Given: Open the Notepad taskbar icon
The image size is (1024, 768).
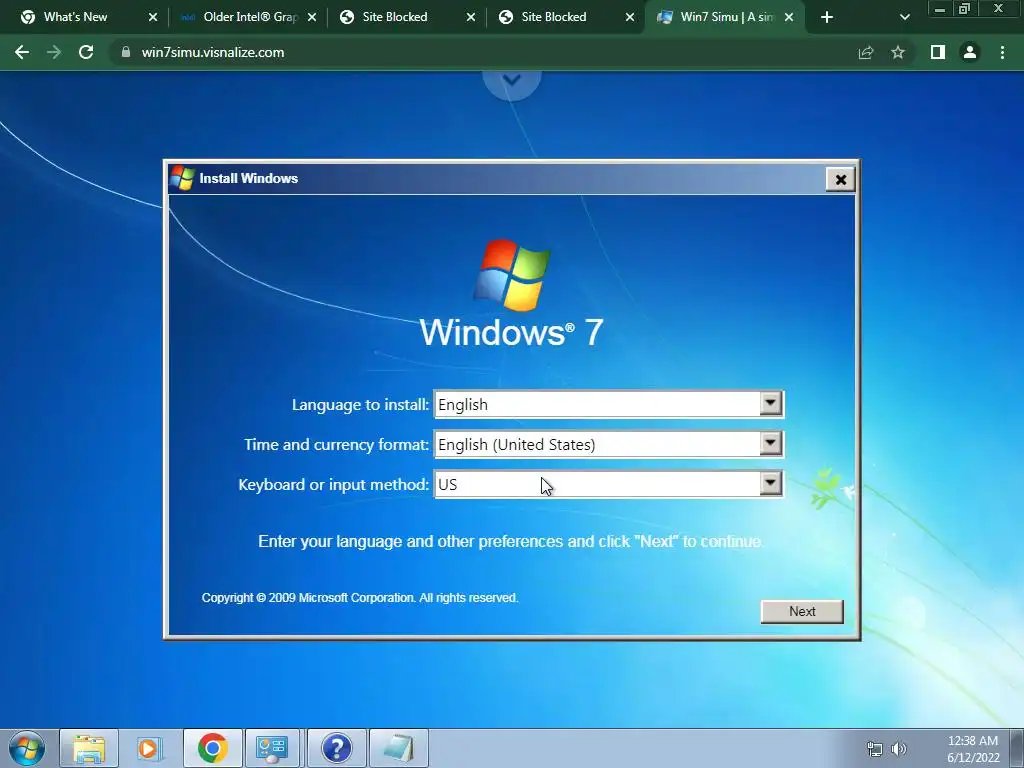Looking at the screenshot, I should point(398,748).
